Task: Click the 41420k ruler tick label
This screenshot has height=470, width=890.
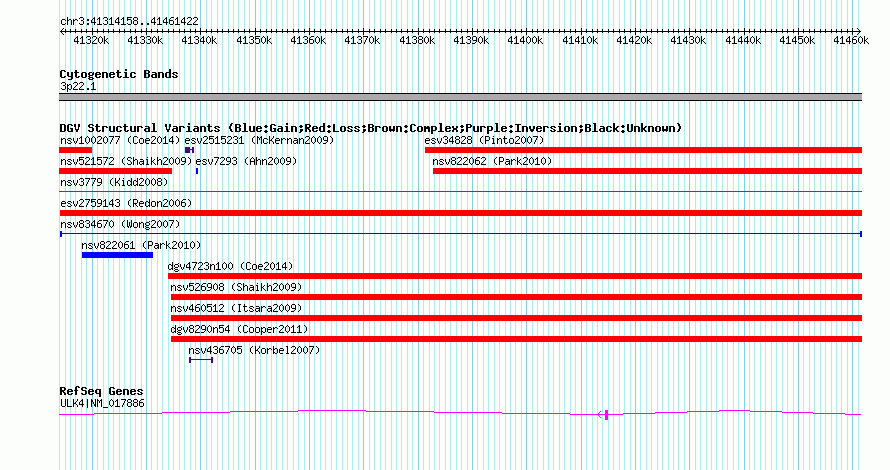Action: click(x=634, y=40)
